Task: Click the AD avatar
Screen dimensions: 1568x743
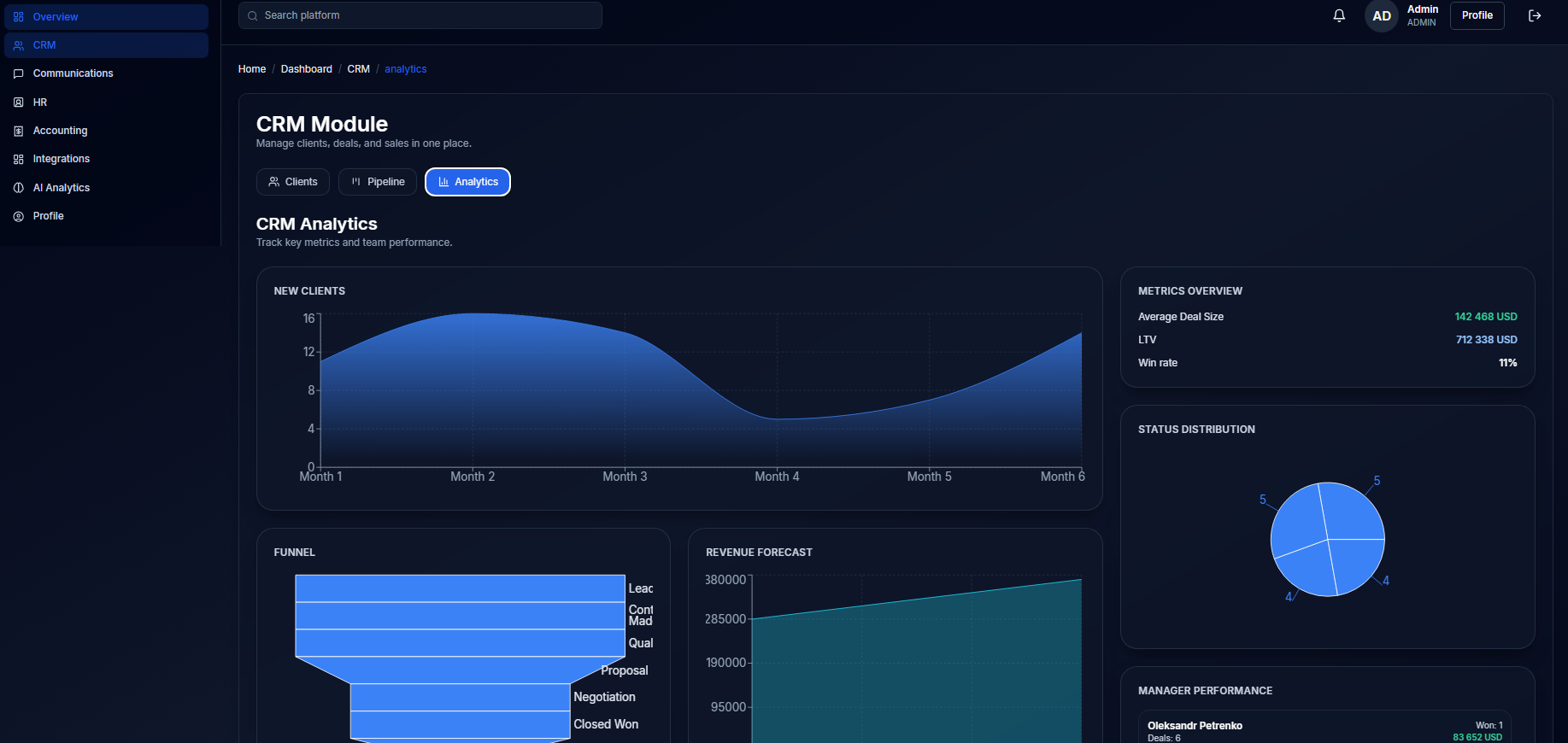Action: [1382, 15]
